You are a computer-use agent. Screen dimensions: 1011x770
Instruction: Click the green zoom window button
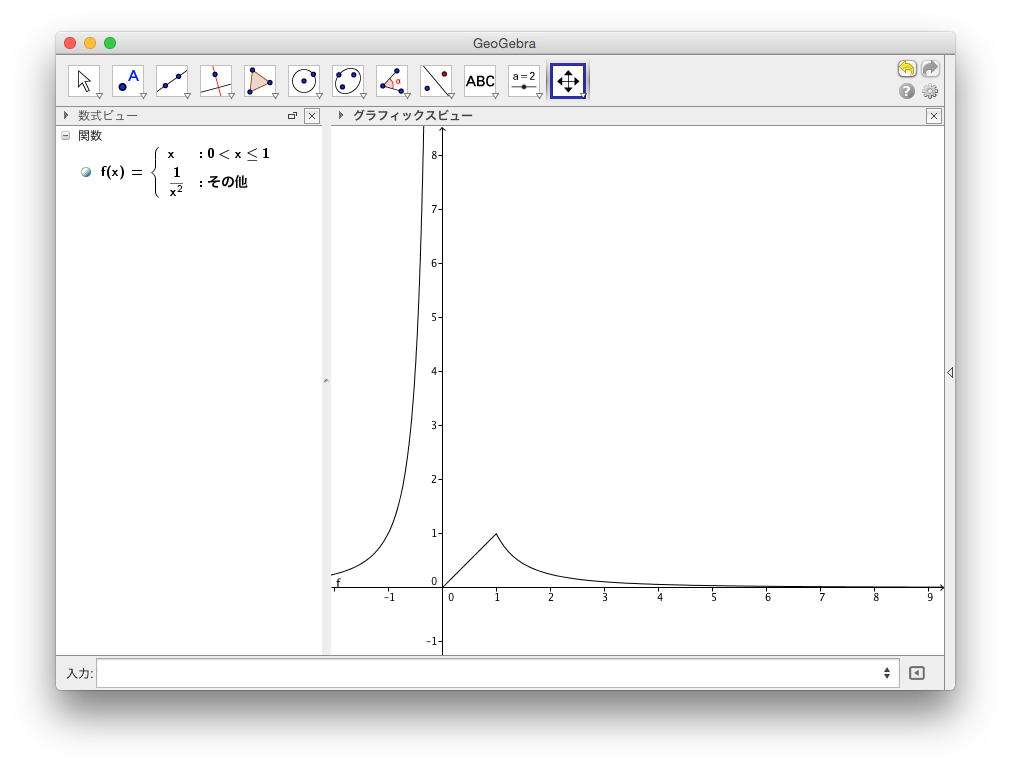click(110, 43)
